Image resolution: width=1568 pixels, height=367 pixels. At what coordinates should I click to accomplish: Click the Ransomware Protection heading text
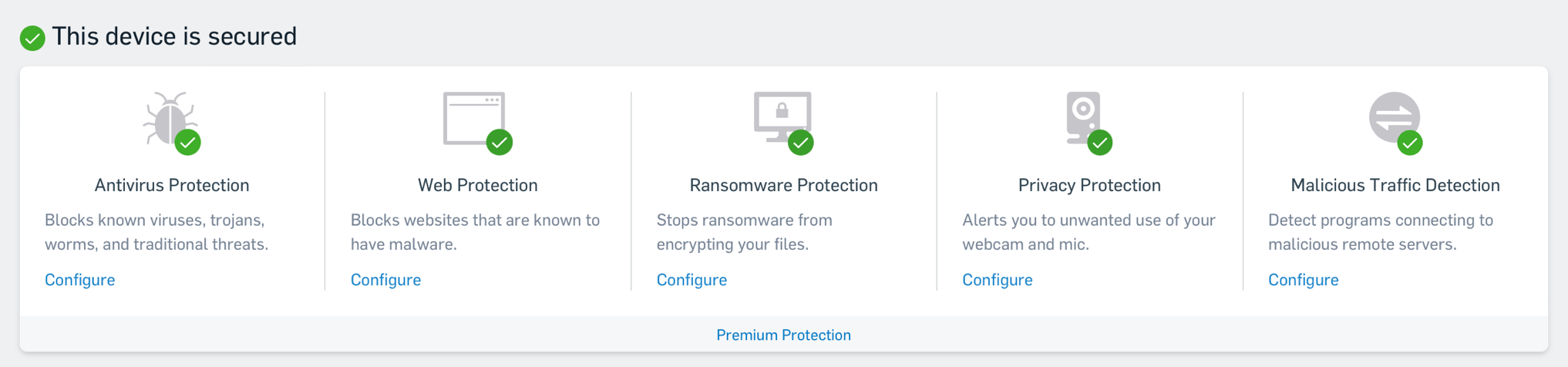(x=783, y=185)
